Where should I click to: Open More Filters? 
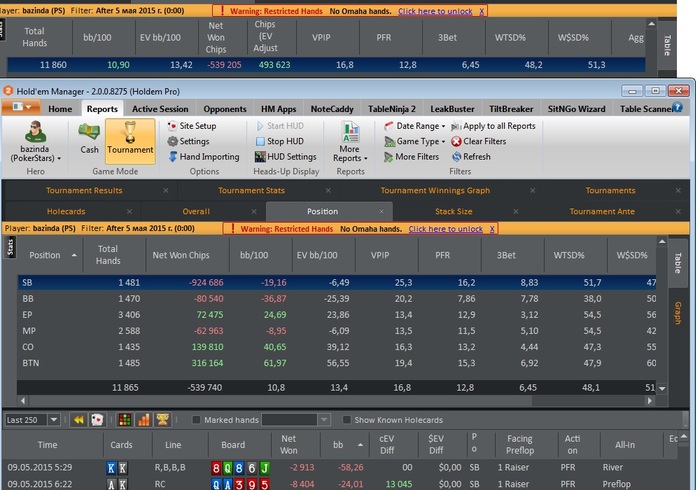pyautogui.click(x=411, y=157)
